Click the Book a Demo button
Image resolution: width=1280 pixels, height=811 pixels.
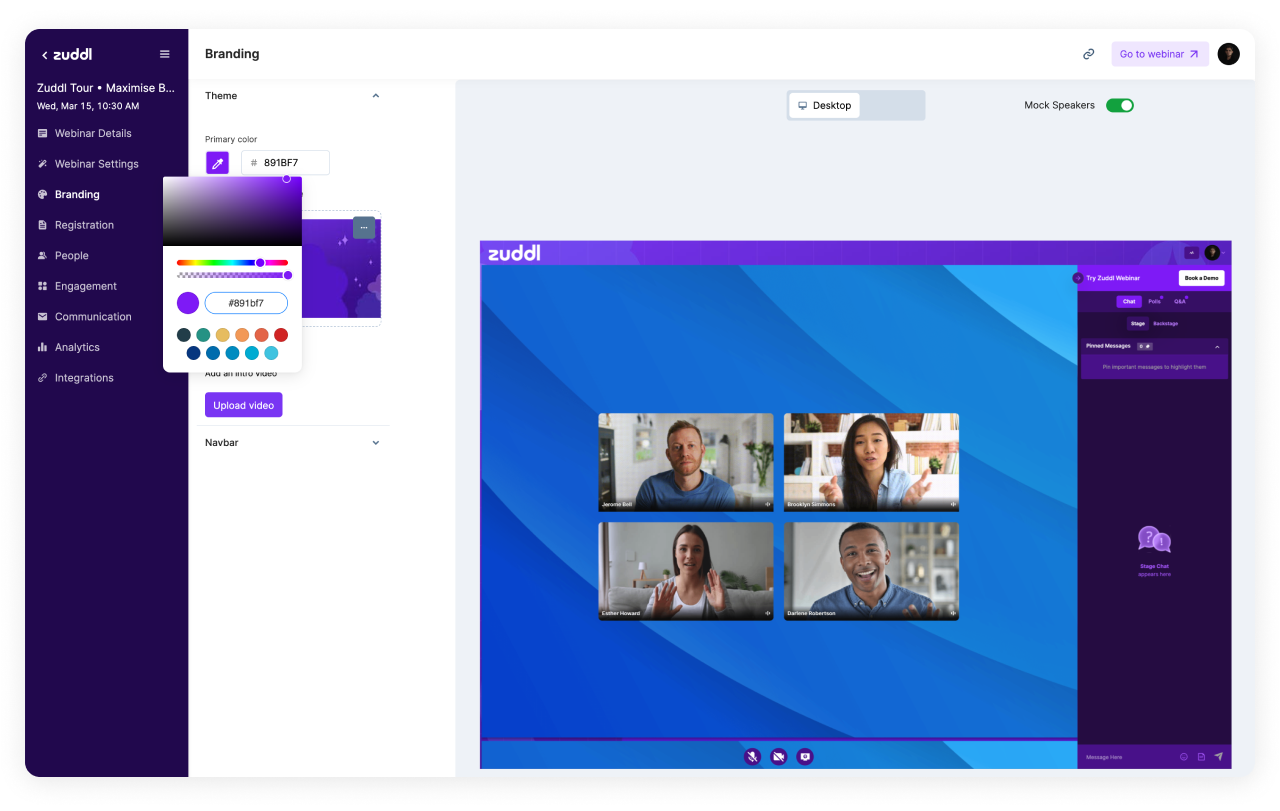pyautogui.click(x=1201, y=278)
